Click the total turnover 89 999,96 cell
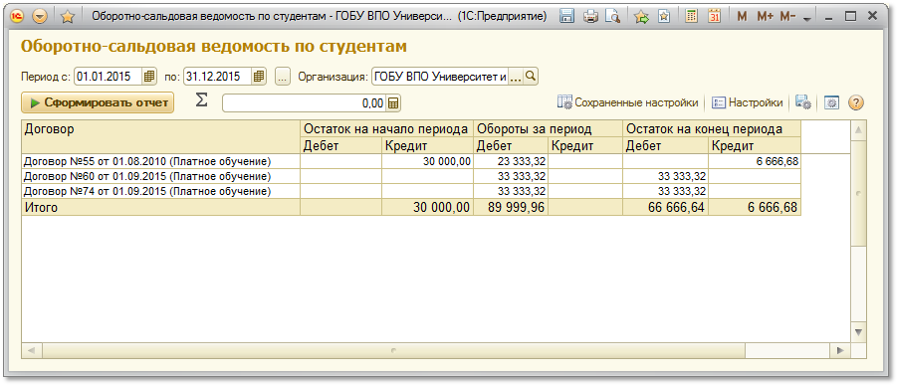The height and width of the screenshot is (387, 899). click(511, 208)
